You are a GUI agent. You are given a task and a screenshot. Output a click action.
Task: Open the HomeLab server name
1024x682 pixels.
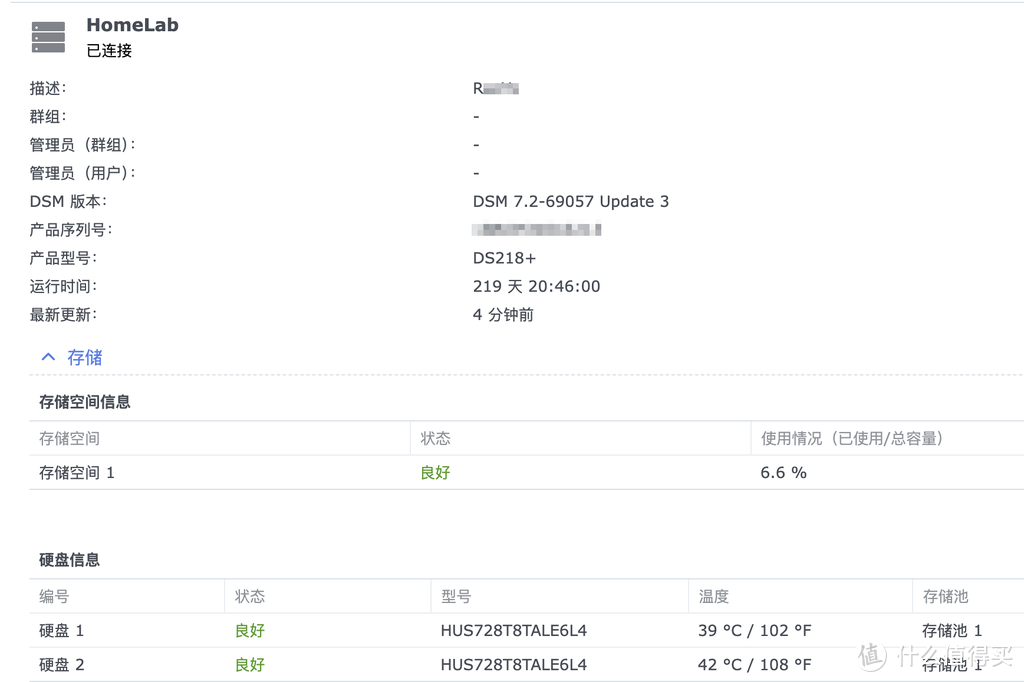[131, 24]
